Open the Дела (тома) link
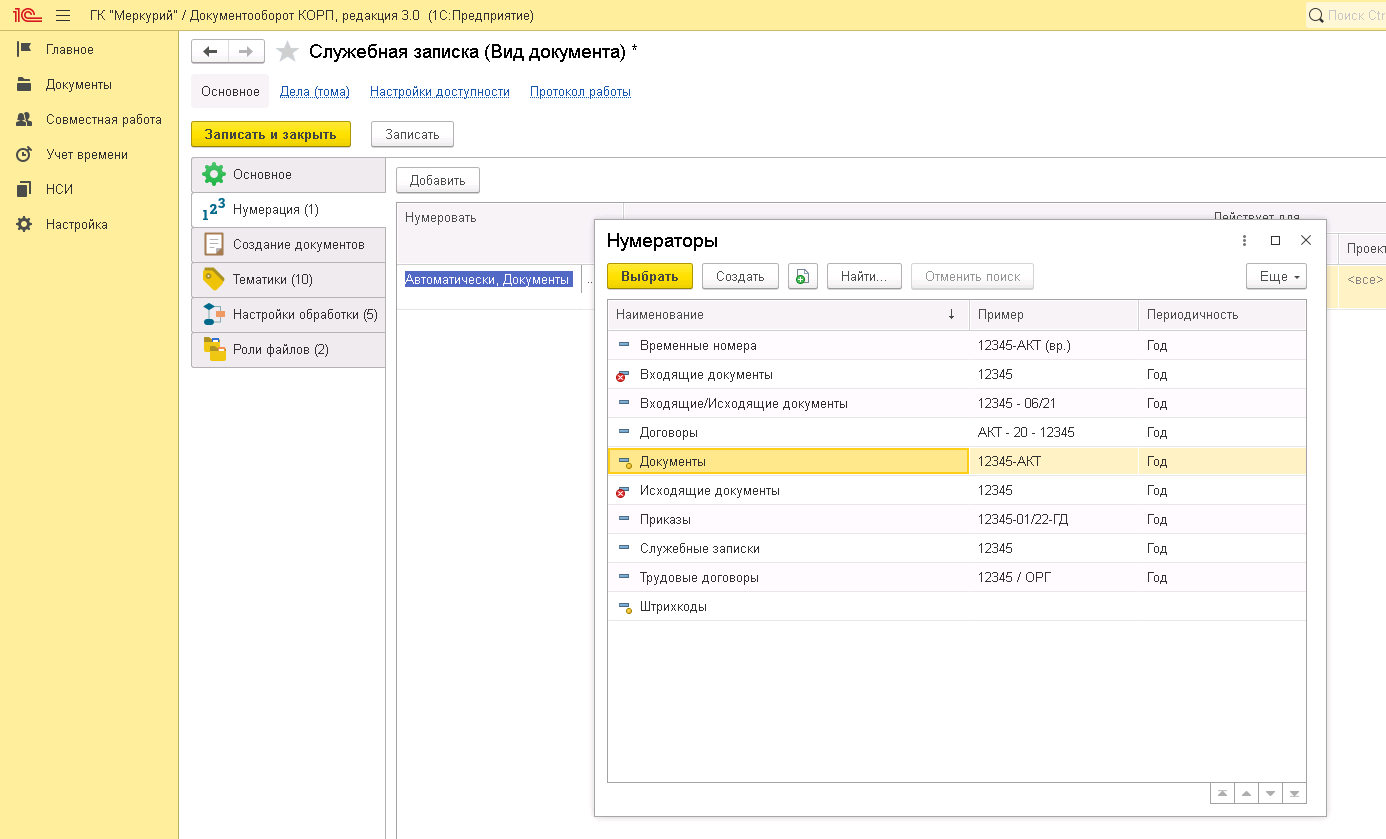The image size is (1386, 839). pyautogui.click(x=315, y=92)
